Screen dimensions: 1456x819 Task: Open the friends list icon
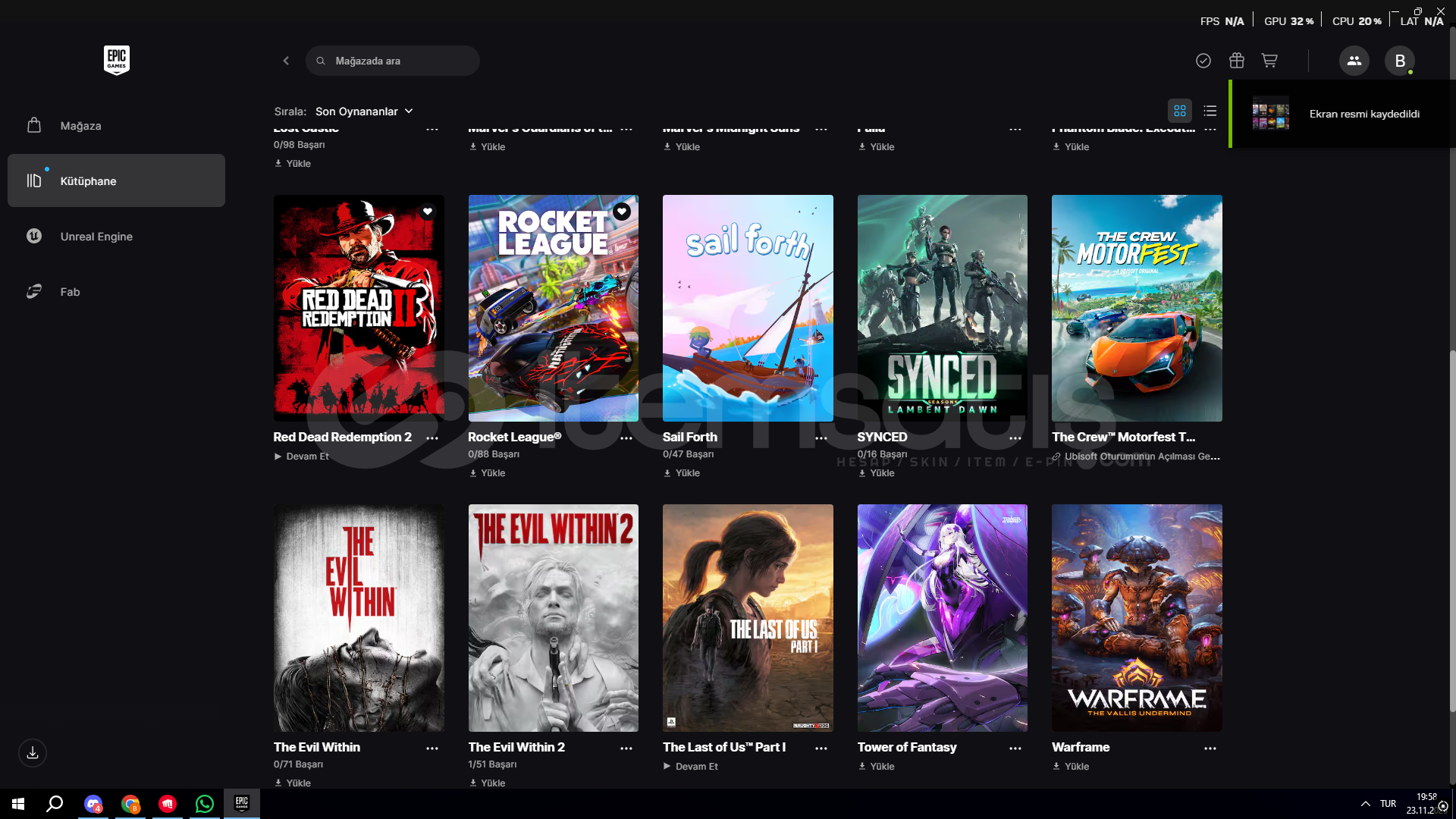click(x=1354, y=61)
